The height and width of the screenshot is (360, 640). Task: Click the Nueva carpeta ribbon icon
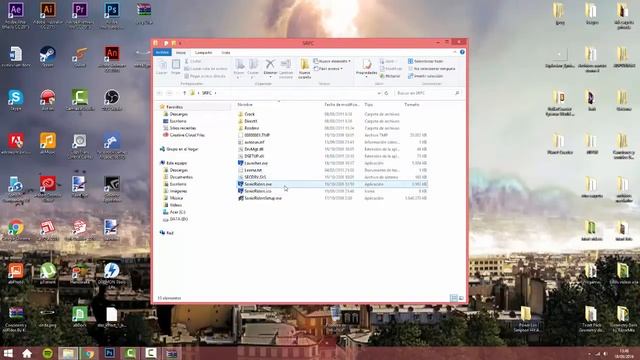point(304,69)
